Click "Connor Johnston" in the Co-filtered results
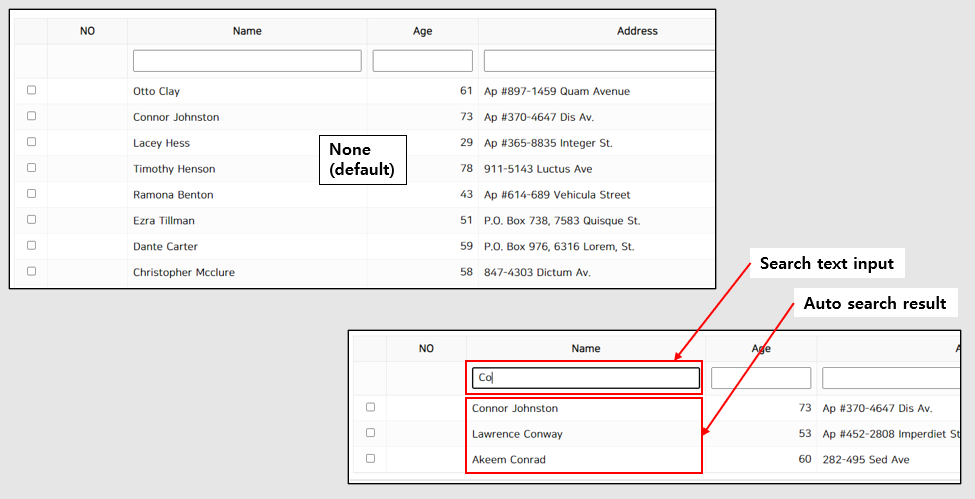This screenshot has width=975, height=499. [515, 409]
